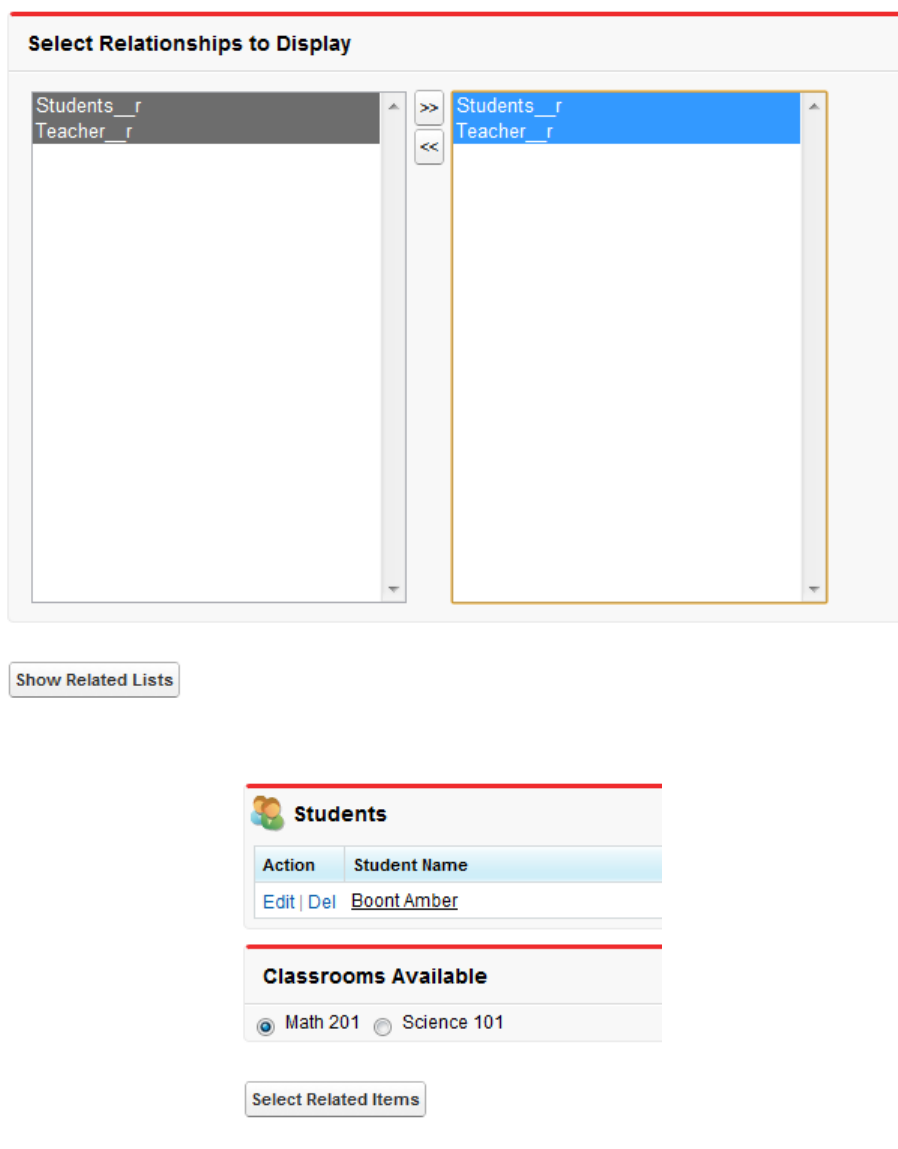Delete the Boont Amber student record
The image size is (898, 1149).
coord(322,902)
